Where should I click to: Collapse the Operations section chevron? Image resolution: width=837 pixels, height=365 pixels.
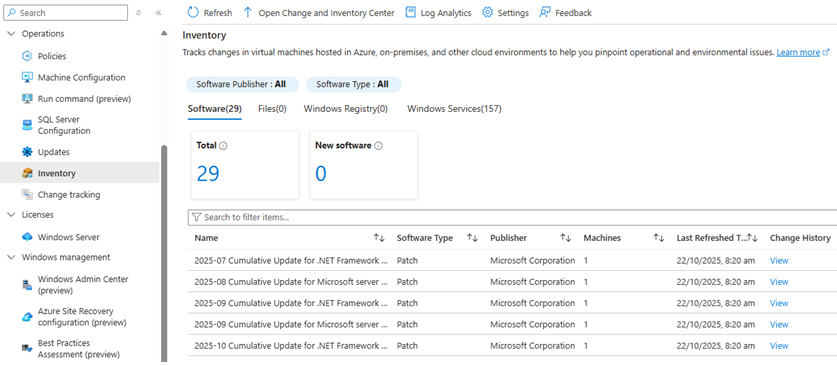click(12, 34)
